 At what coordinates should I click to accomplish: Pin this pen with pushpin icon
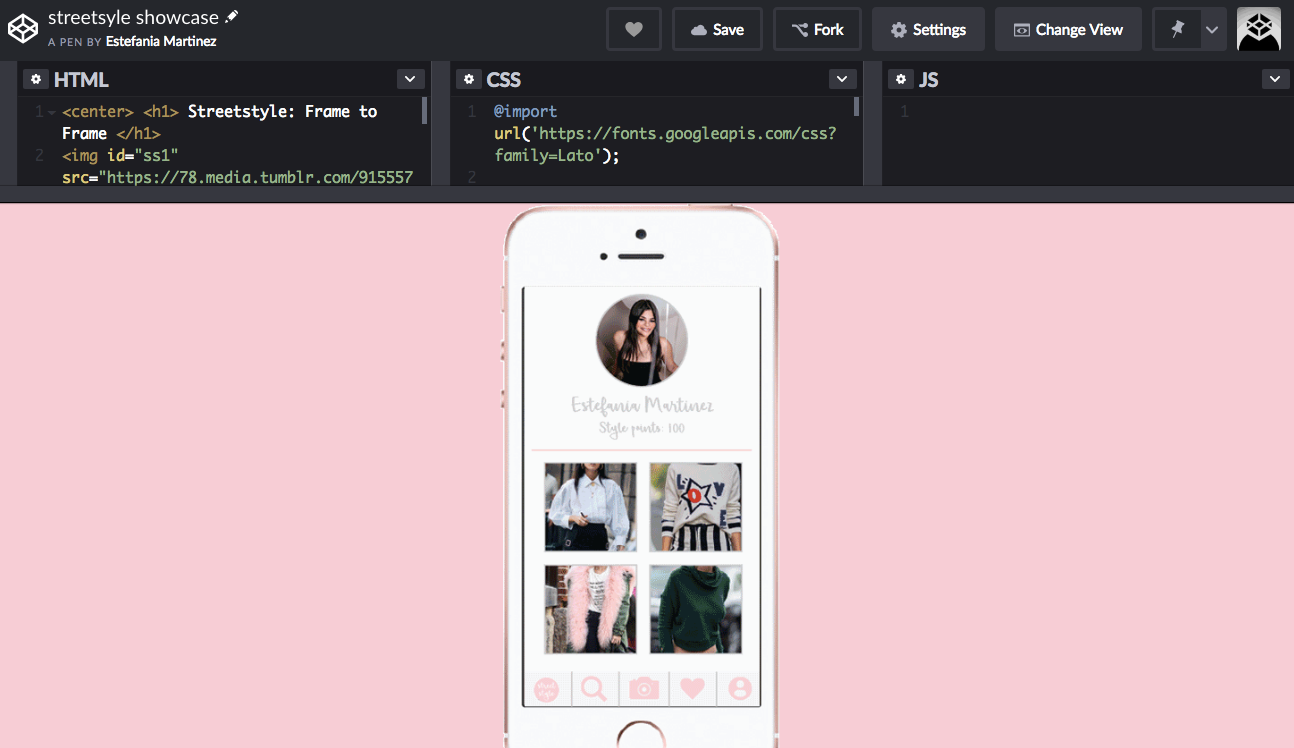tap(1177, 30)
